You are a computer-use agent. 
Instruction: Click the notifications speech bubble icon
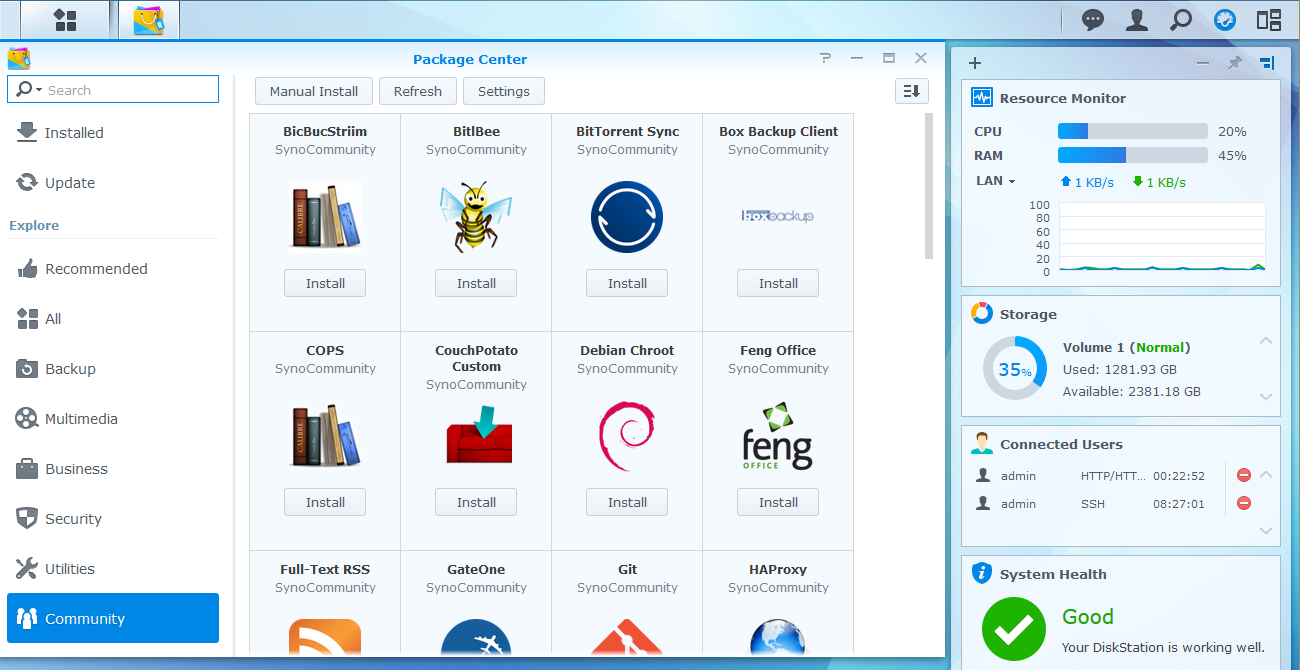pyautogui.click(x=1093, y=20)
